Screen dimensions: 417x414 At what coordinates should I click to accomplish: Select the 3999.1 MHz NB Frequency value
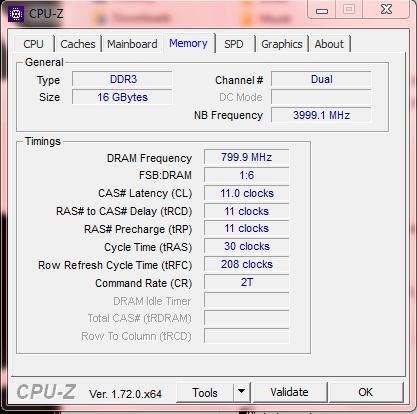pos(321,115)
